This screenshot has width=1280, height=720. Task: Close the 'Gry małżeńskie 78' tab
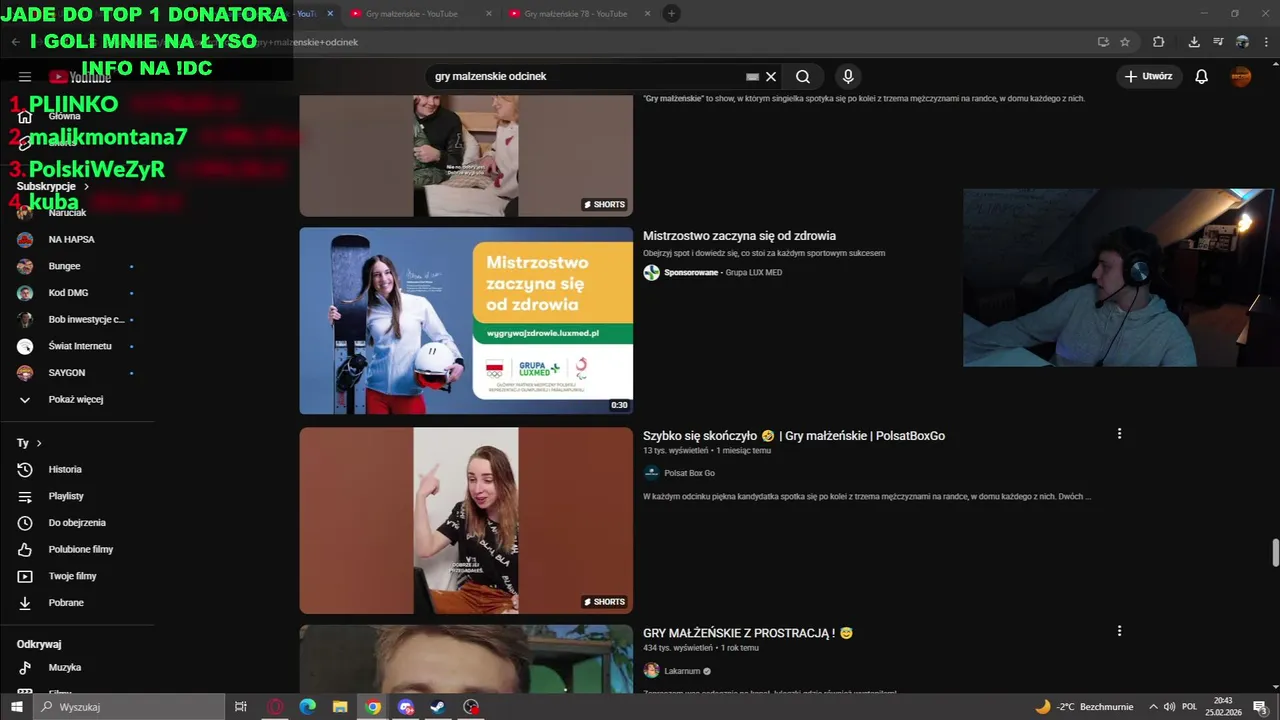coord(646,14)
